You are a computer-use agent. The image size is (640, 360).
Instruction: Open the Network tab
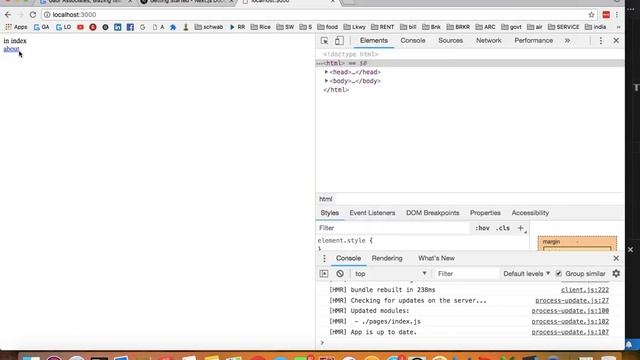click(489, 41)
